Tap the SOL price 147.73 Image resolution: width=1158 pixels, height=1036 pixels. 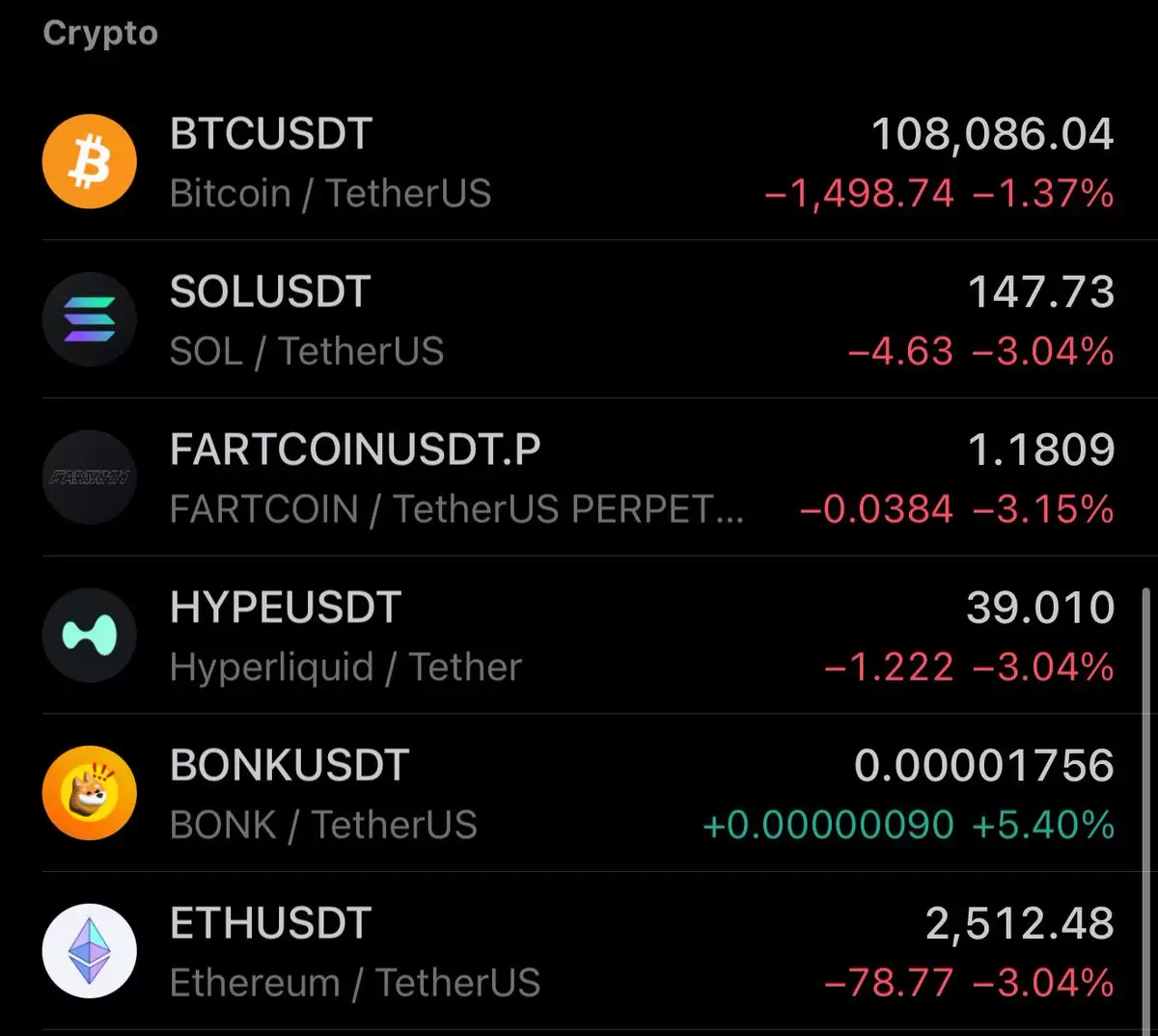pos(1041,292)
